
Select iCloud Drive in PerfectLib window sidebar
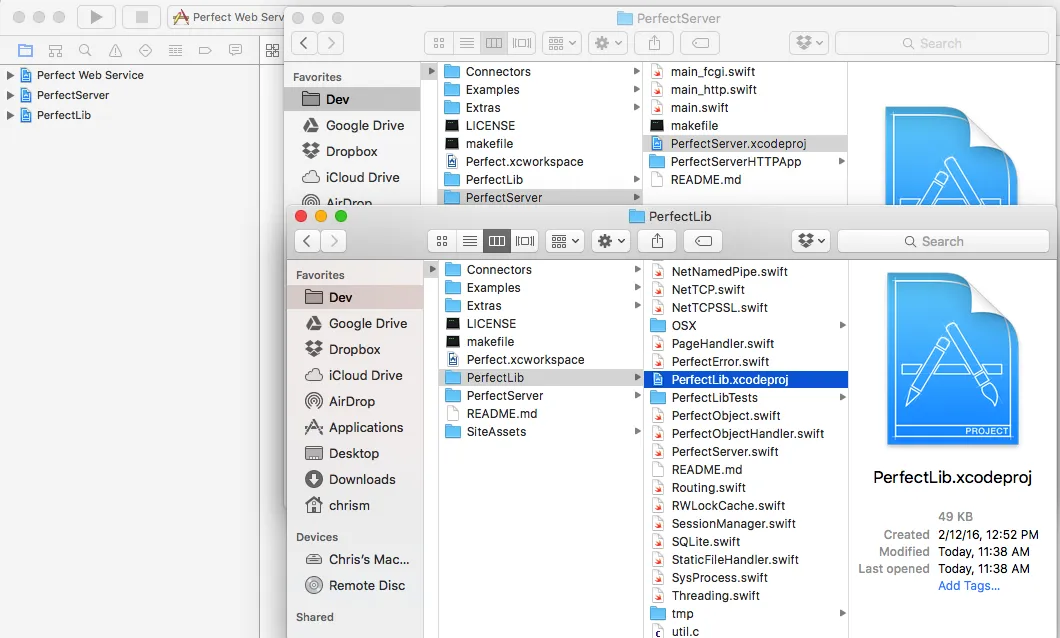356,376
